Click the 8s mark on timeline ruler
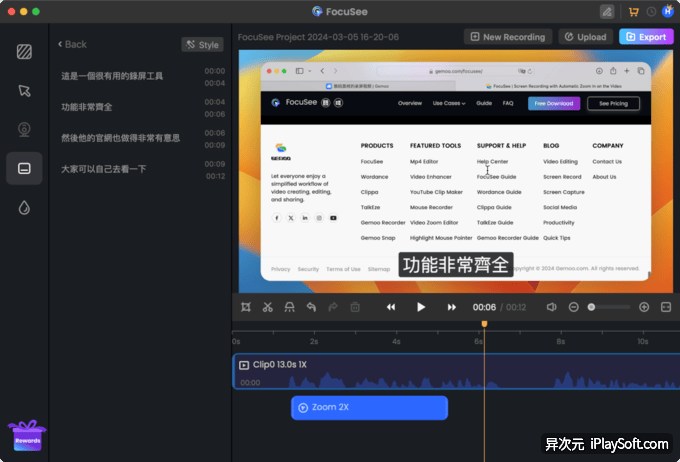The image size is (680, 462). [560, 341]
